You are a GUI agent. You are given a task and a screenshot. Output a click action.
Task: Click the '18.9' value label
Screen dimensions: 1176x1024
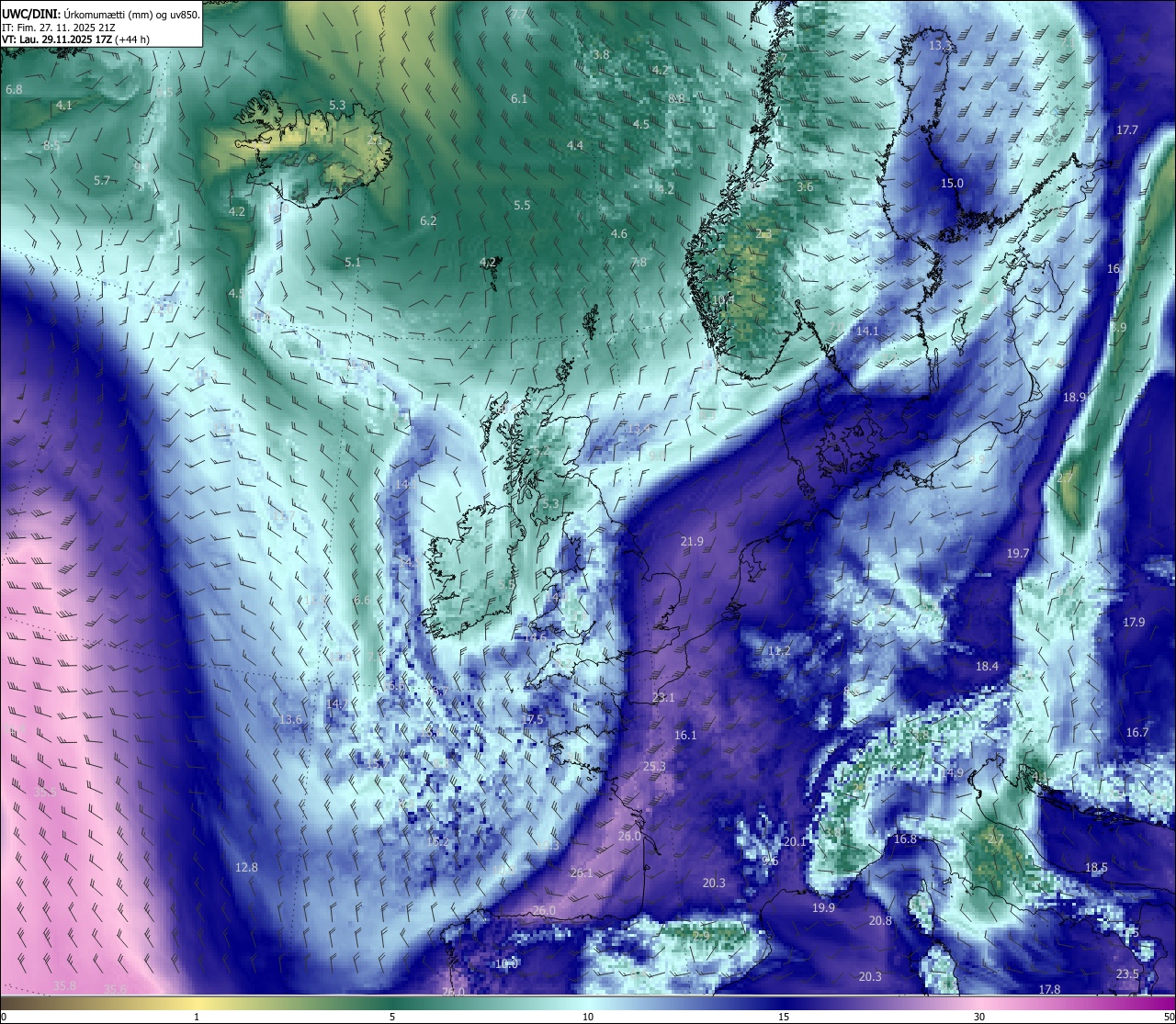coord(1074,397)
